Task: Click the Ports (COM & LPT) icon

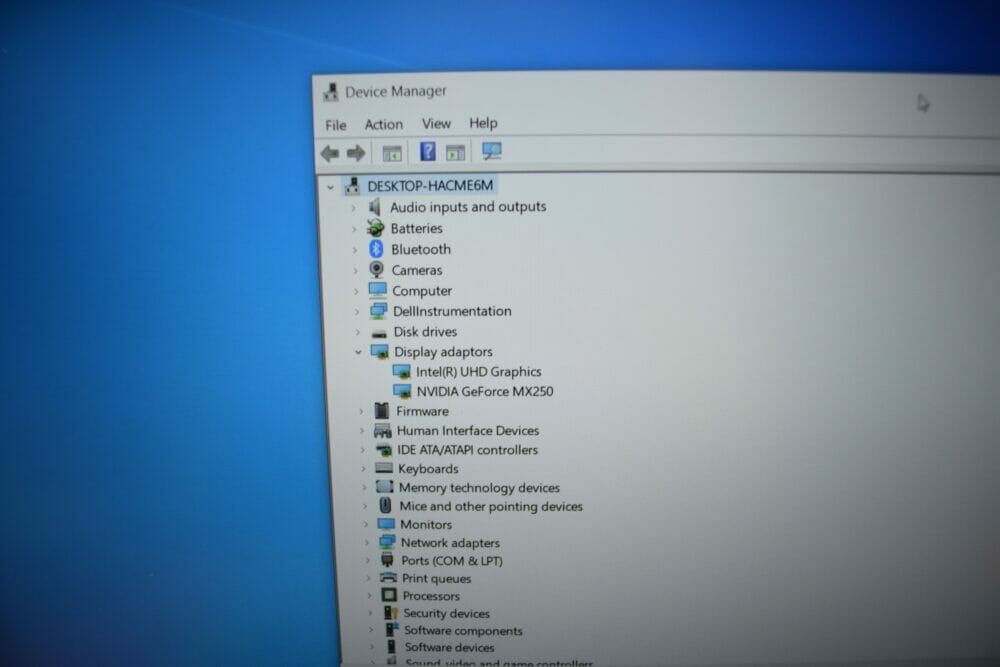Action: click(x=387, y=560)
